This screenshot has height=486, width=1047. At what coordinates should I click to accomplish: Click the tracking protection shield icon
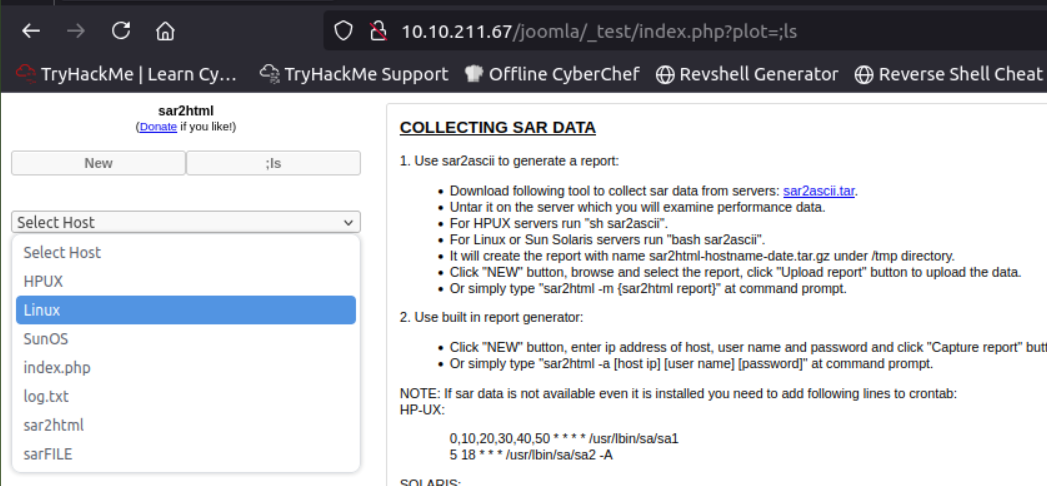tap(344, 31)
